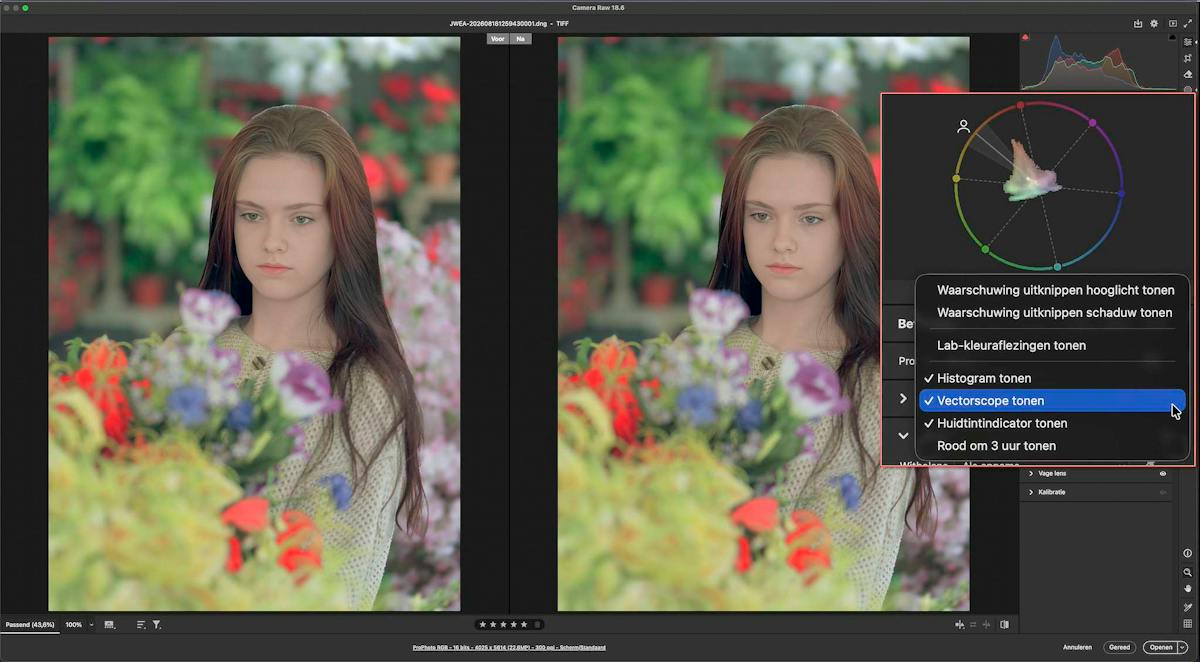Open Camera Raw preferences gear
The height and width of the screenshot is (662, 1200).
[x=1154, y=23]
